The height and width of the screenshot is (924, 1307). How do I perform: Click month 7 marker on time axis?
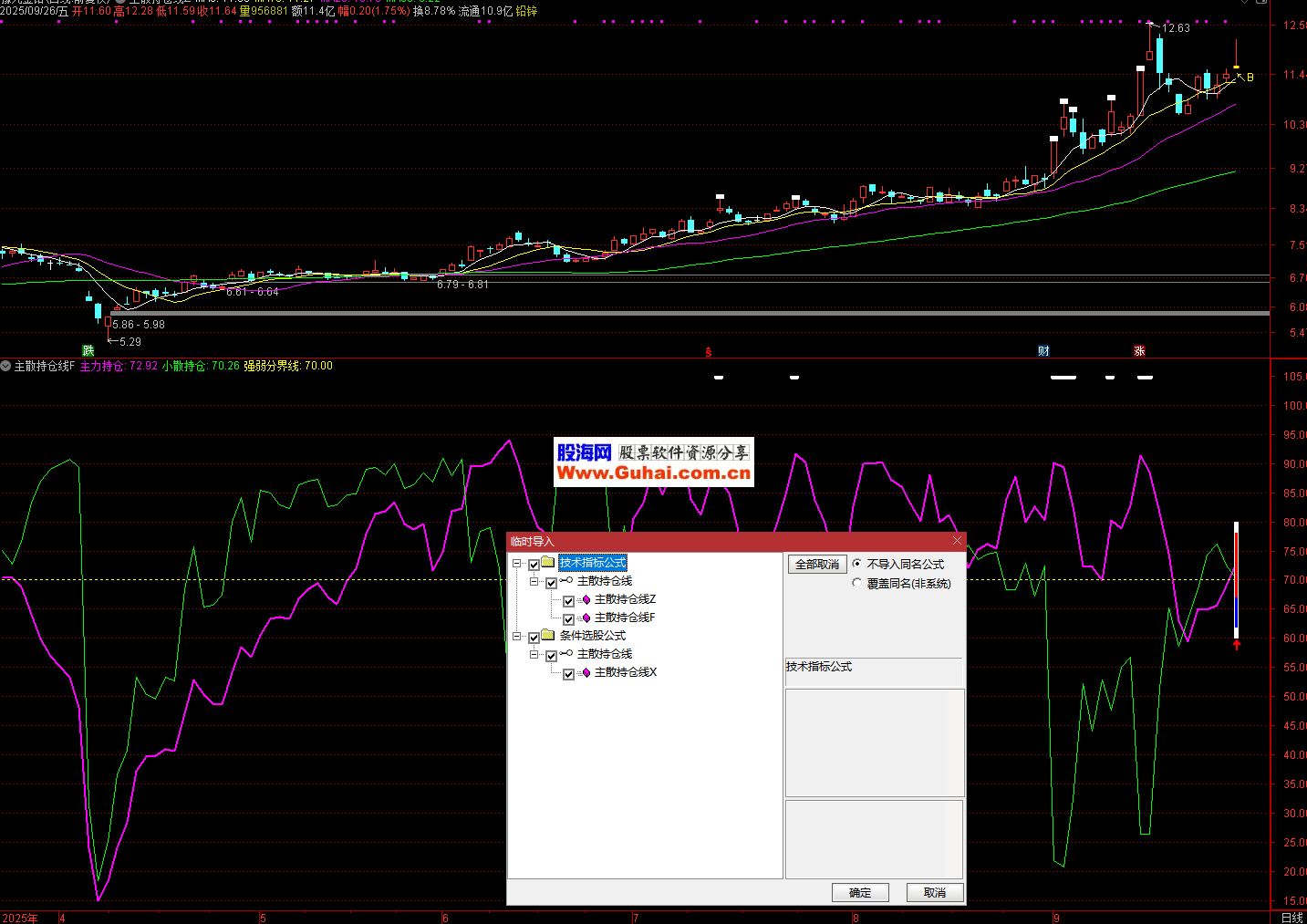636,918
